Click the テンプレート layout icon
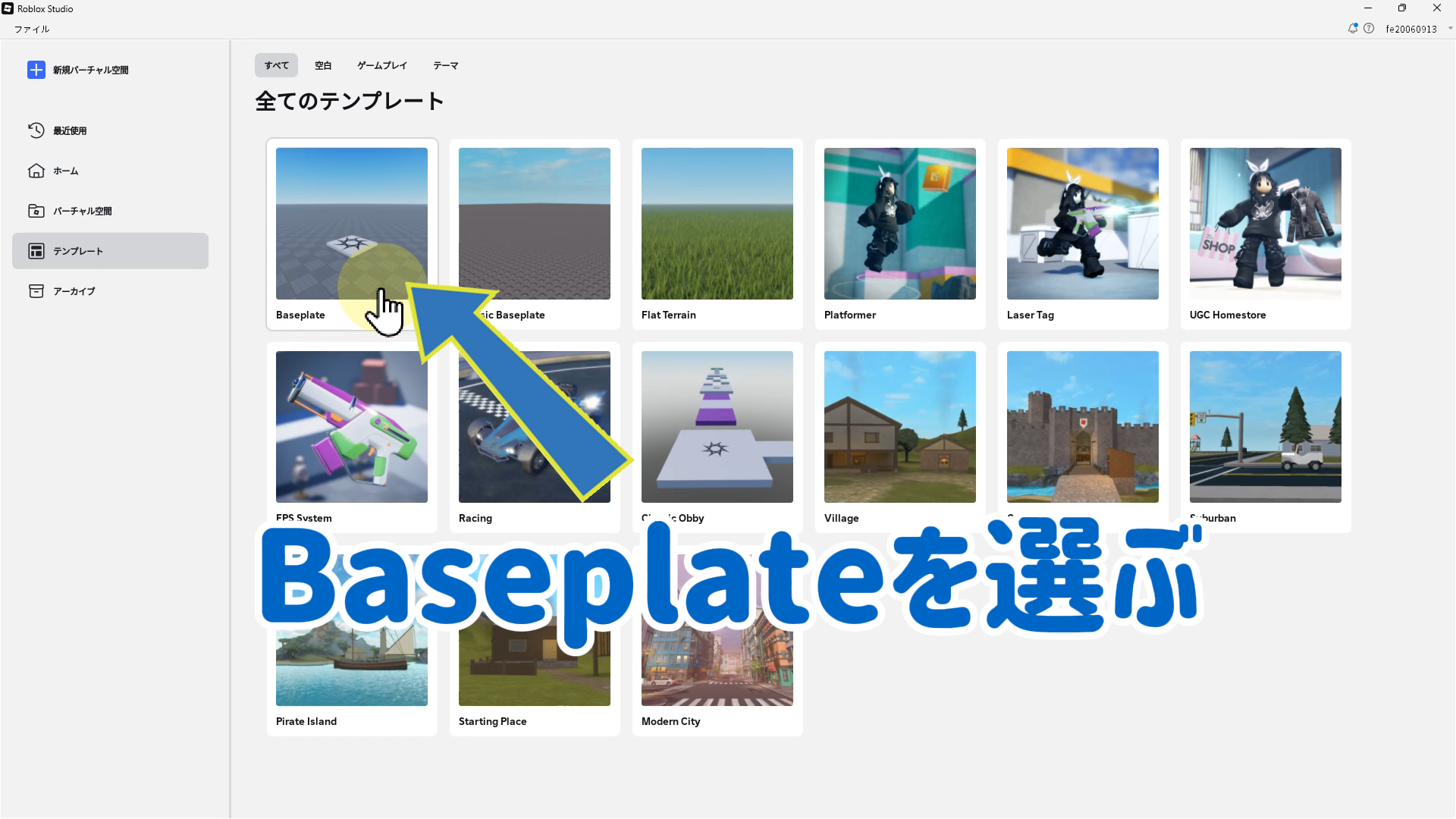The height and width of the screenshot is (819, 1456). click(36, 251)
